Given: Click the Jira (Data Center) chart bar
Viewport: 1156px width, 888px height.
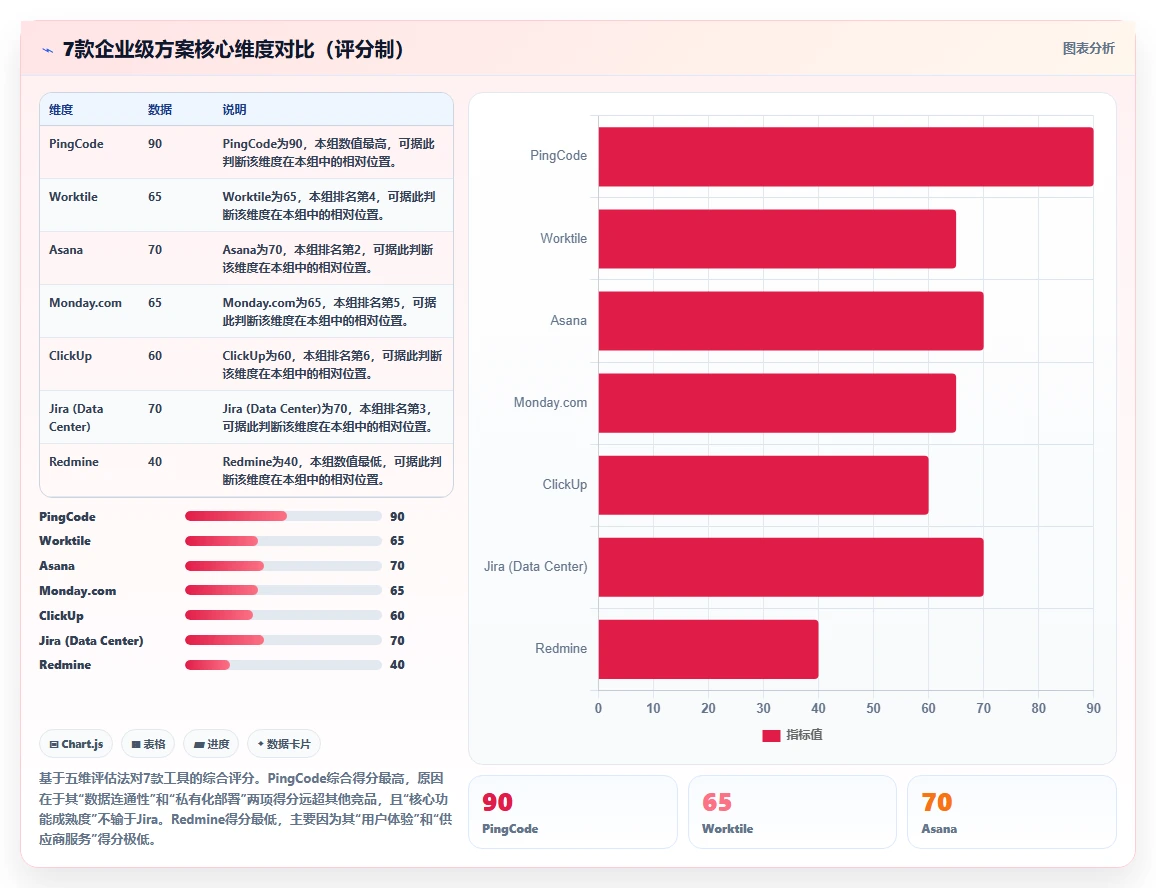Looking at the screenshot, I should pos(791,567).
